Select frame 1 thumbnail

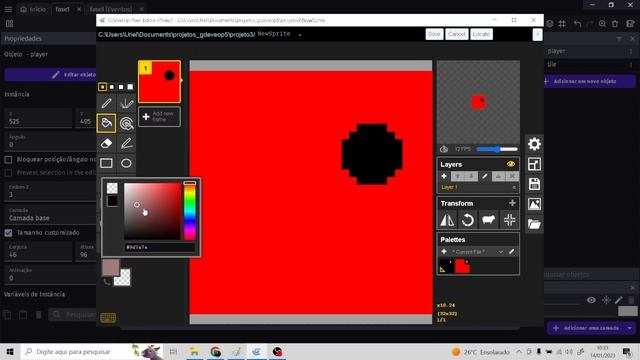(x=160, y=82)
